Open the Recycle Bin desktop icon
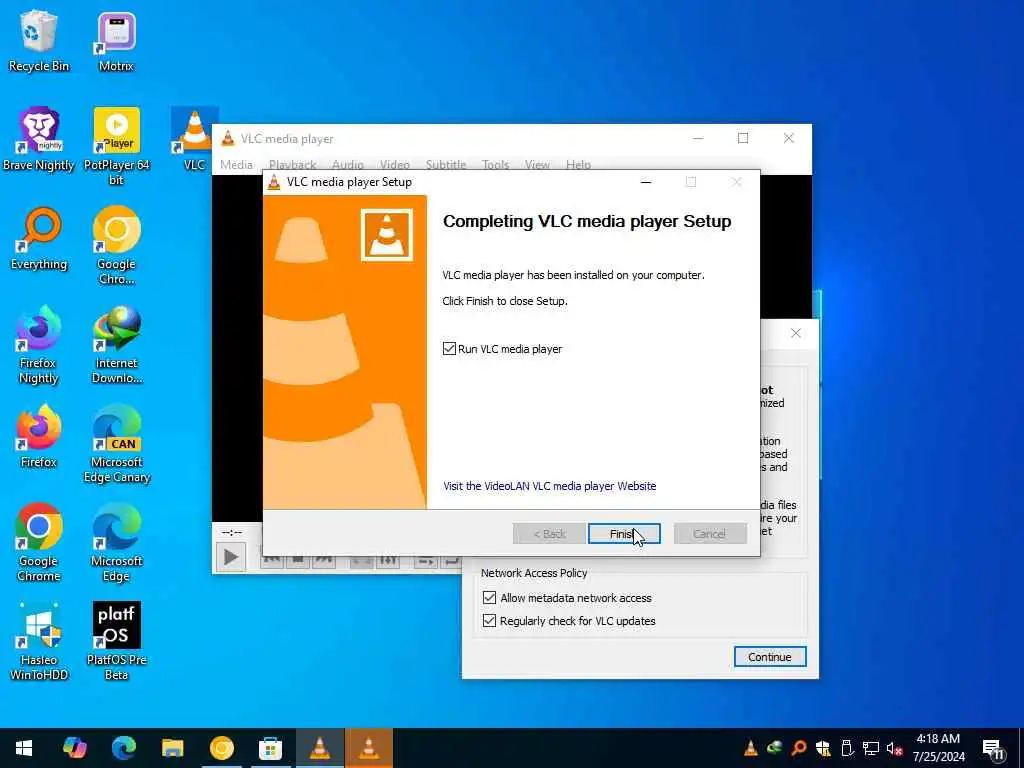Viewport: 1024px width, 768px height. click(39, 40)
